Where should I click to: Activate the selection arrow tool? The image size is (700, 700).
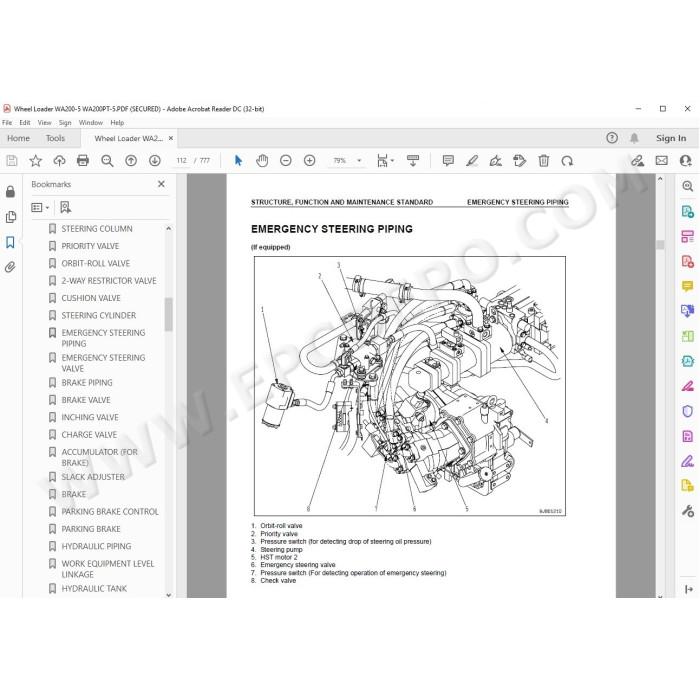[238, 161]
